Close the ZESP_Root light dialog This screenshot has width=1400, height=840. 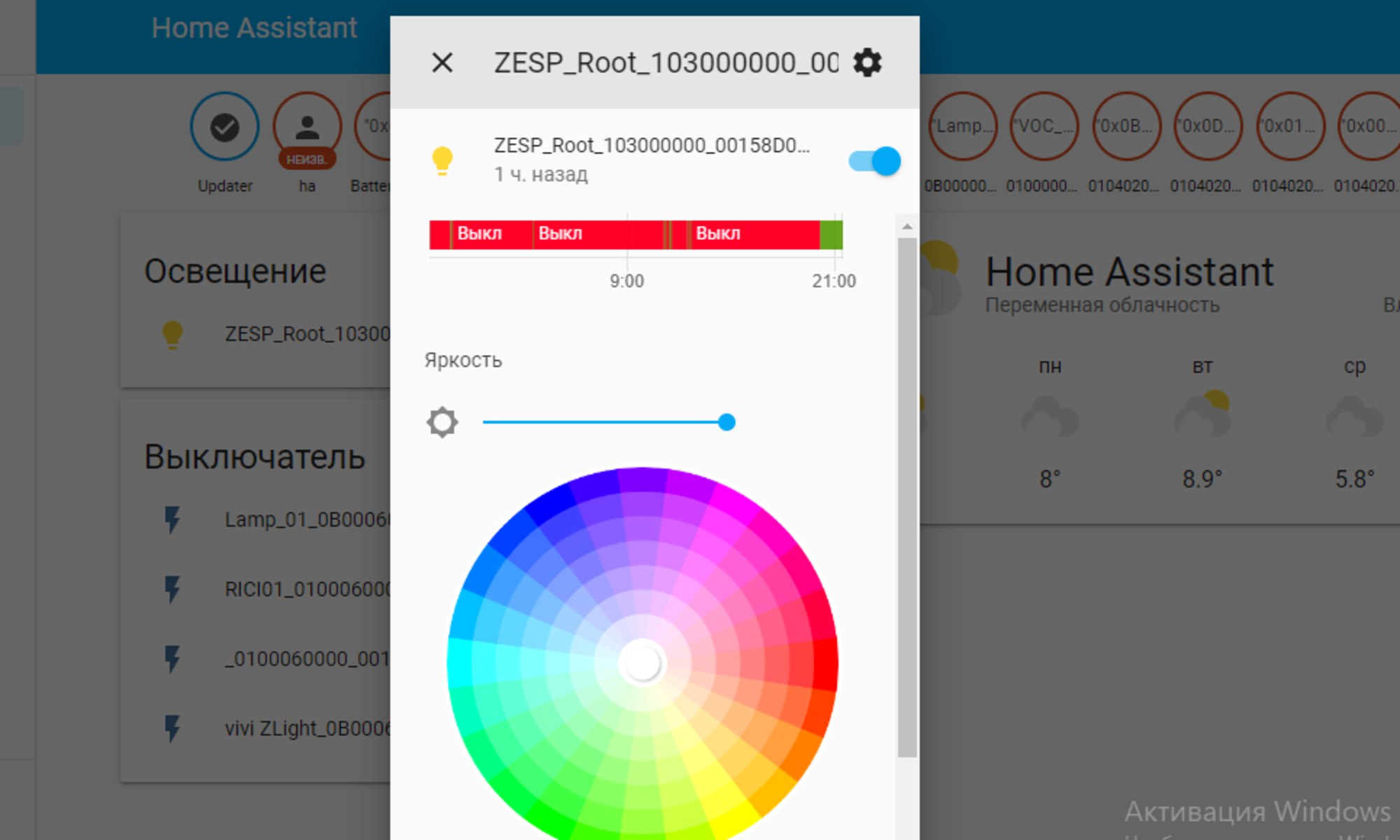(442, 63)
